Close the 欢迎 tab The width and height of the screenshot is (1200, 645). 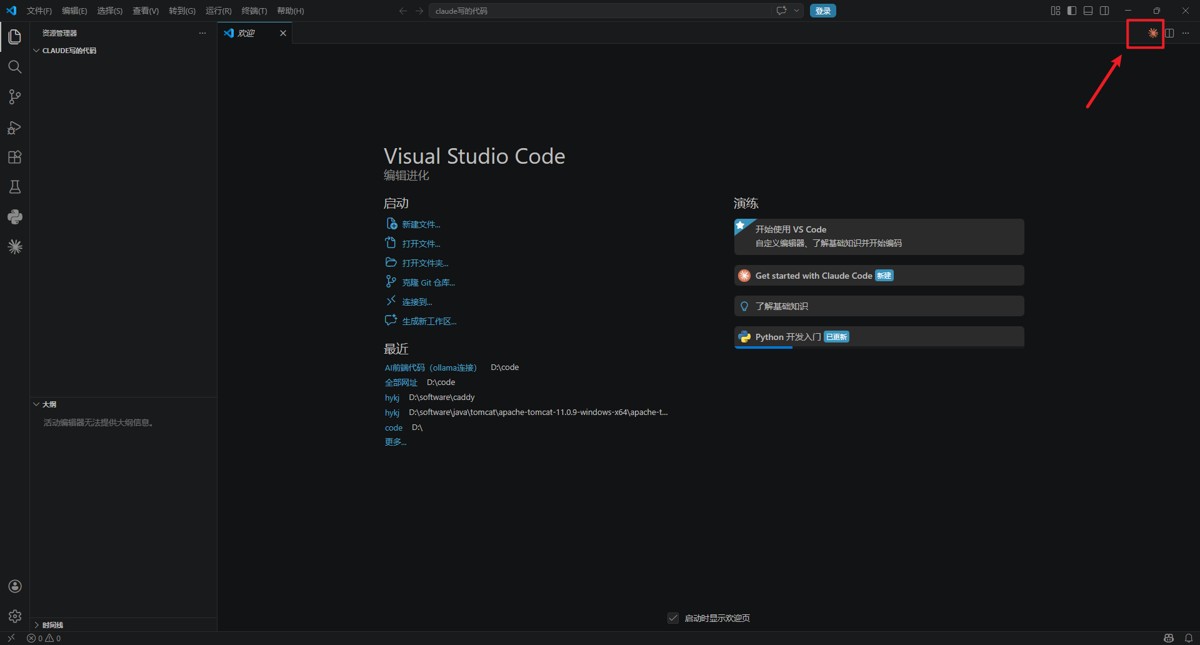click(x=283, y=33)
